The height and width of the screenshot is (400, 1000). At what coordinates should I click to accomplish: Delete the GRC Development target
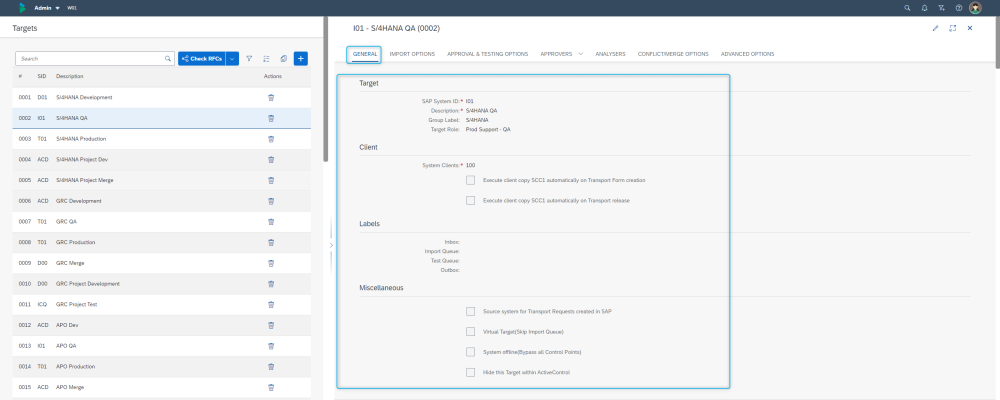tap(271, 201)
